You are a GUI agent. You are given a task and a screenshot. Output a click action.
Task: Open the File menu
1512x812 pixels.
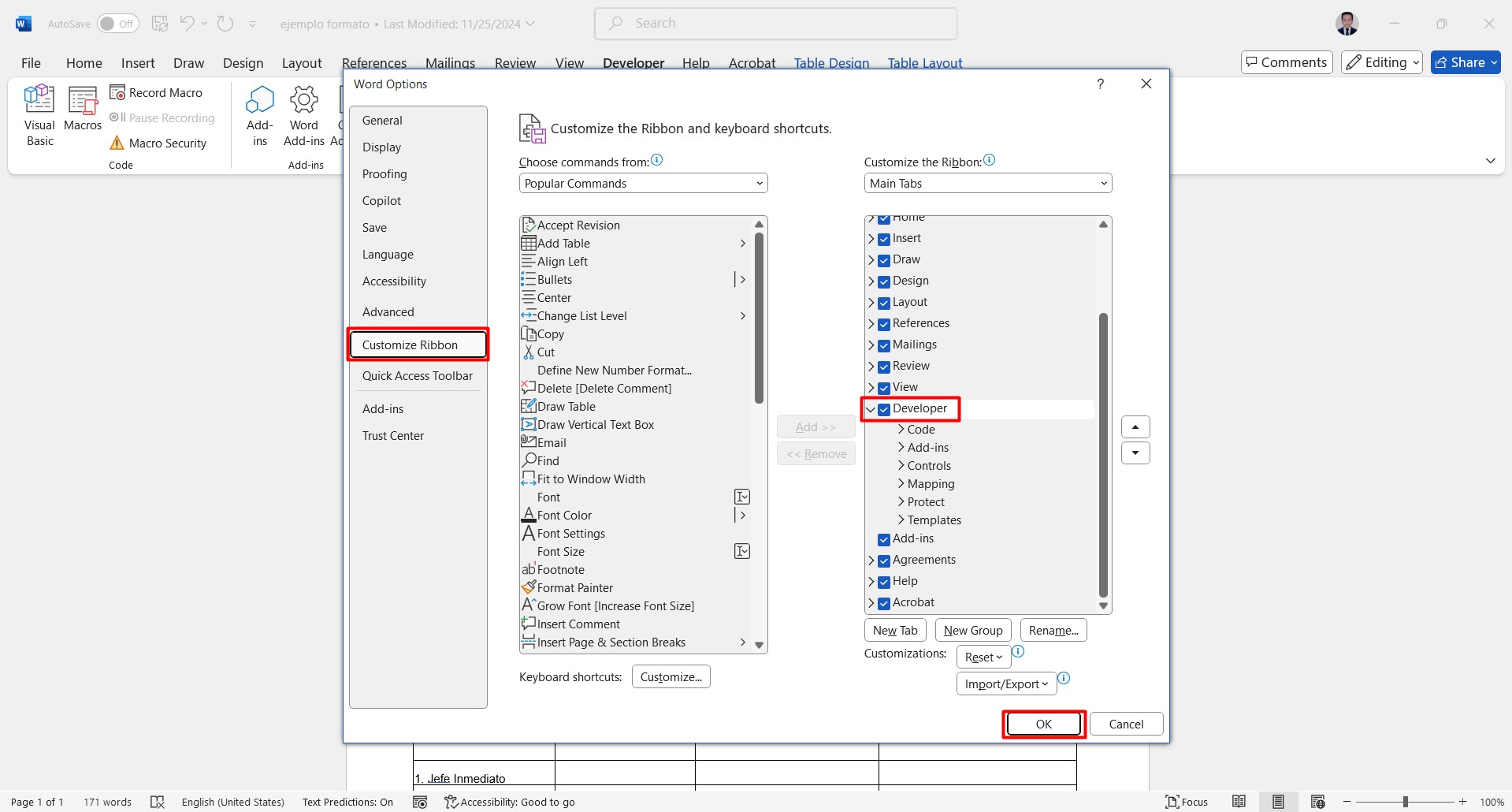31,63
